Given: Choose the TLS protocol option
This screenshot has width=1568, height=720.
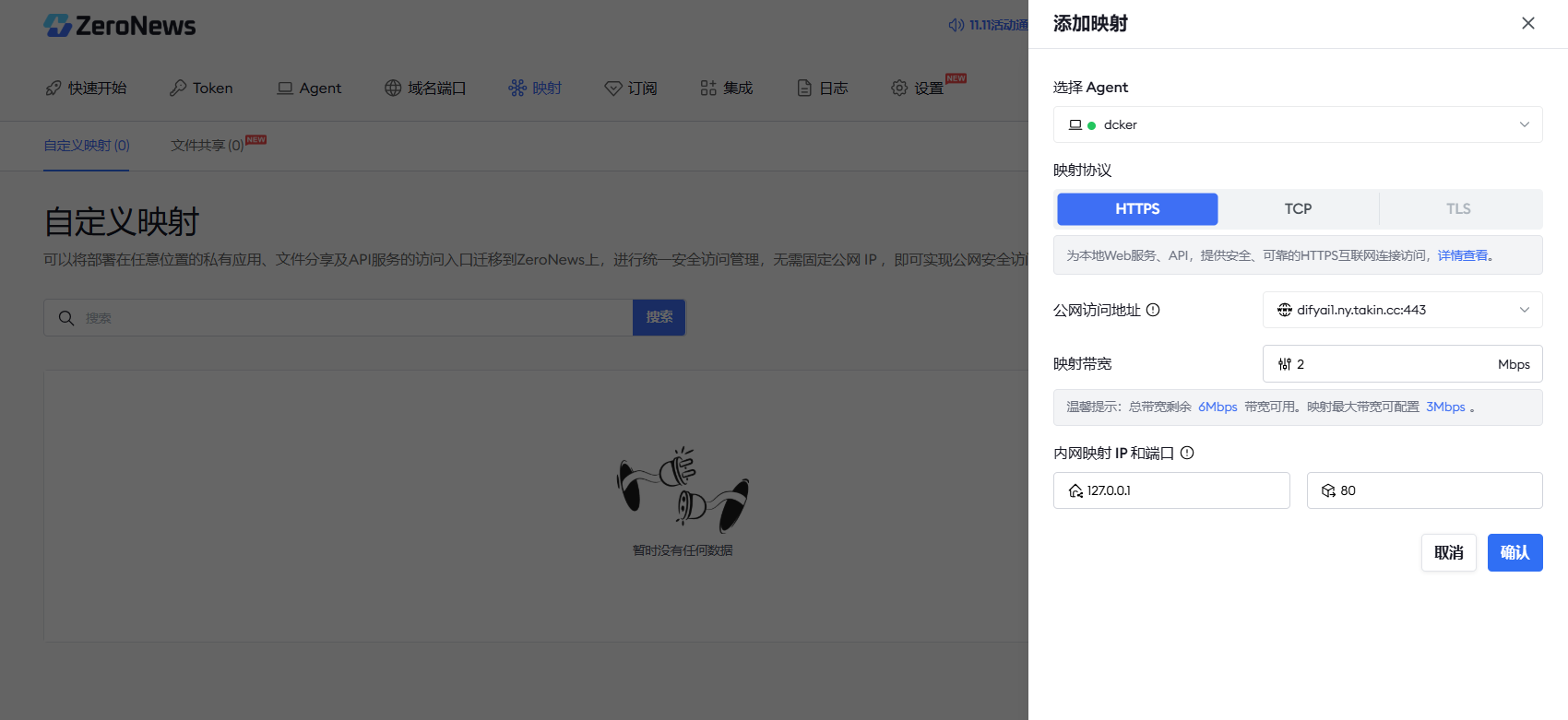Looking at the screenshot, I should click(1458, 209).
